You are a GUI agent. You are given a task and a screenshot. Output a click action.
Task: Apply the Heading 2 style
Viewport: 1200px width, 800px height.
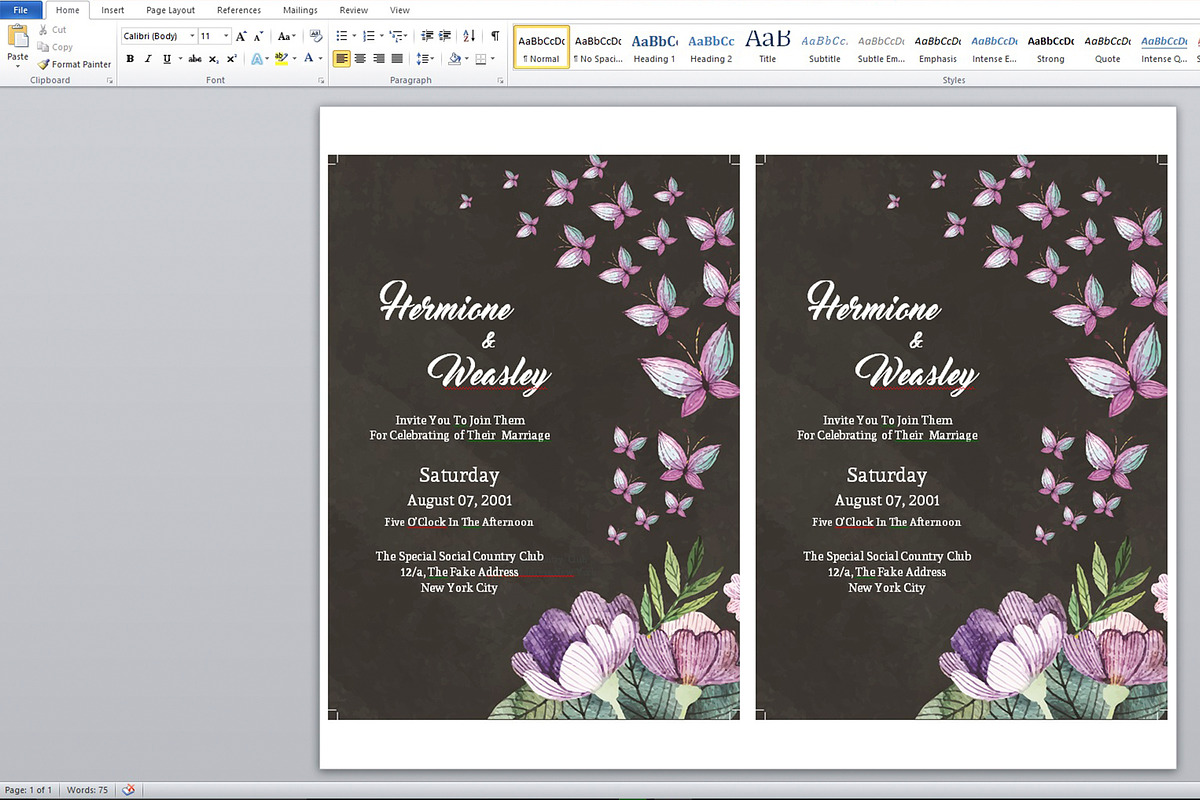click(x=711, y=47)
